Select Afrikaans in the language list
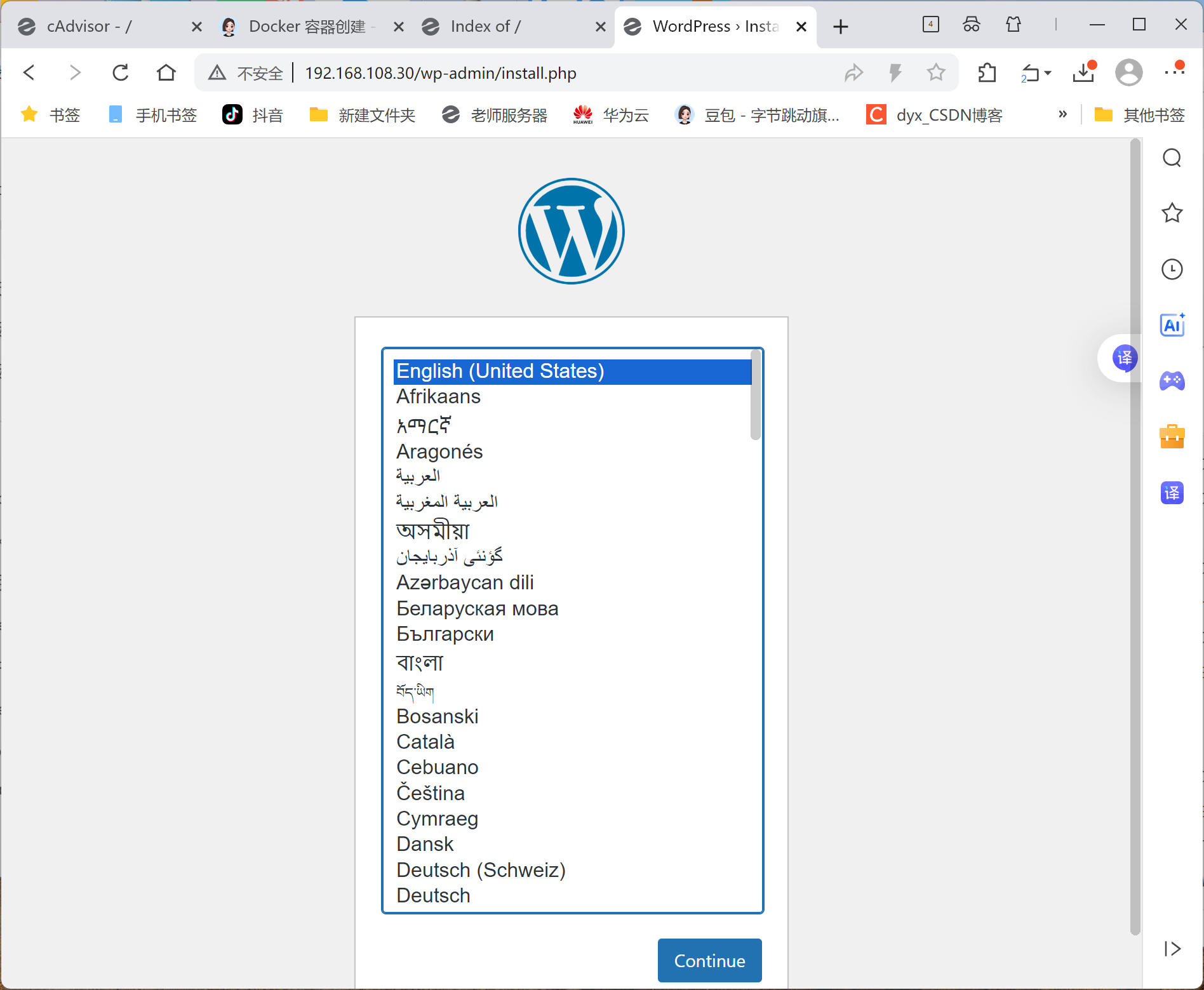The image size is (1204, 990). (x=572, y=397)
